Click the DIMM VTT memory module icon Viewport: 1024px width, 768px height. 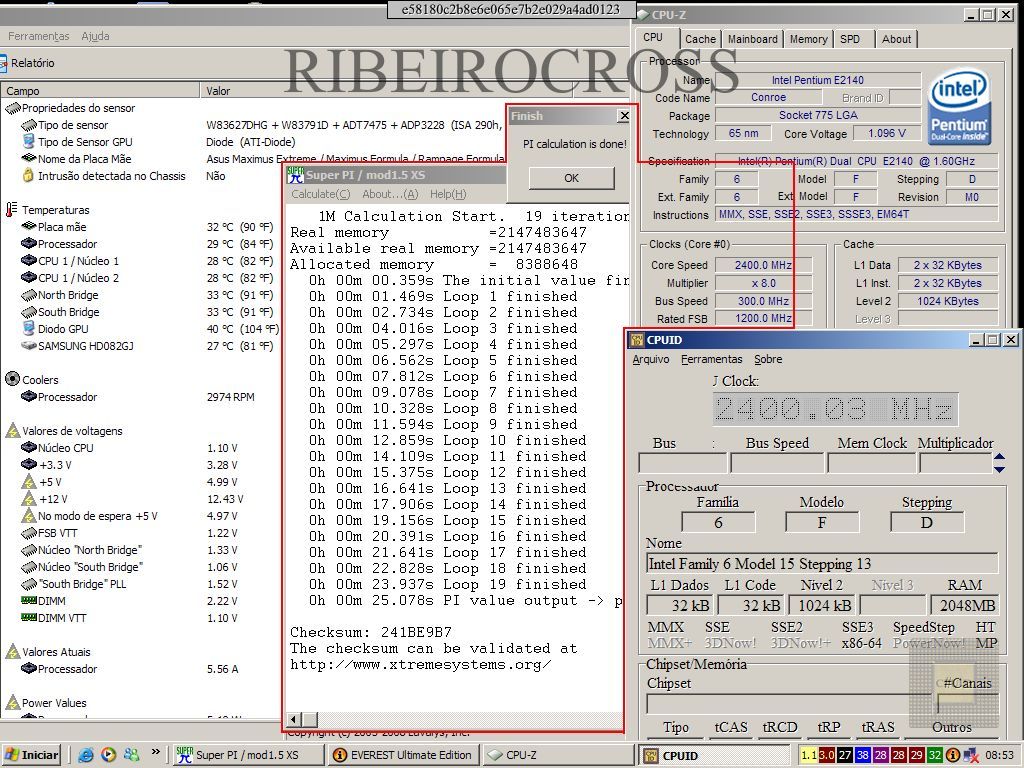(x=29, y=617)
